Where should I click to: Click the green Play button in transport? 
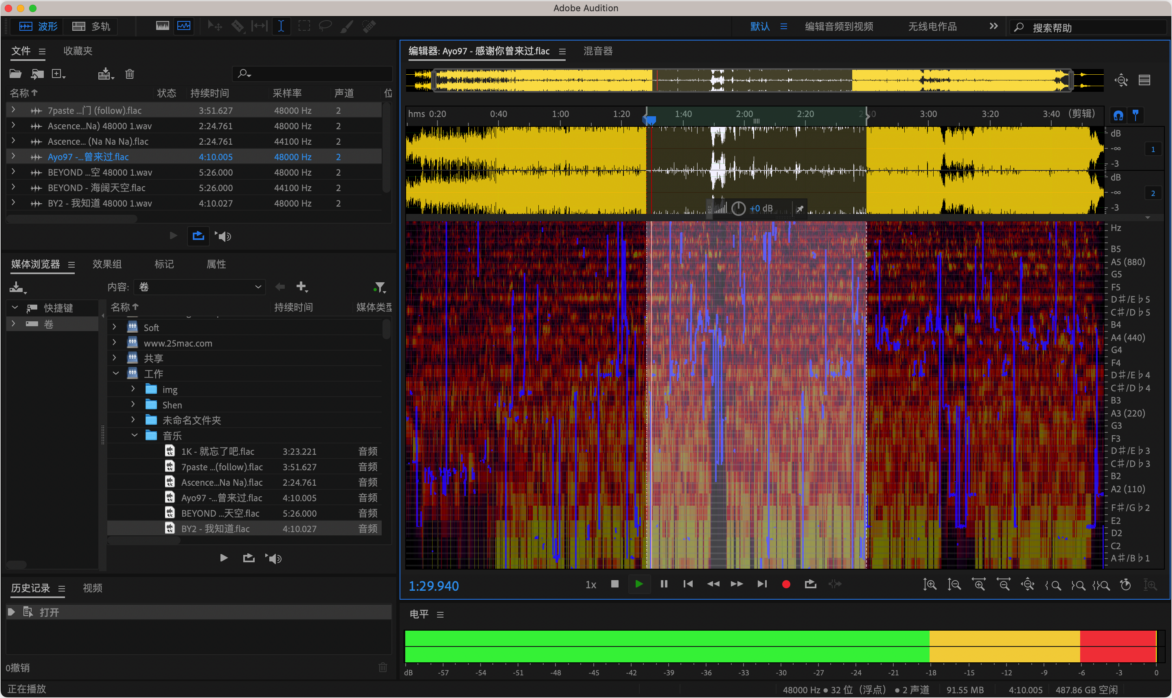coord(639,584)
